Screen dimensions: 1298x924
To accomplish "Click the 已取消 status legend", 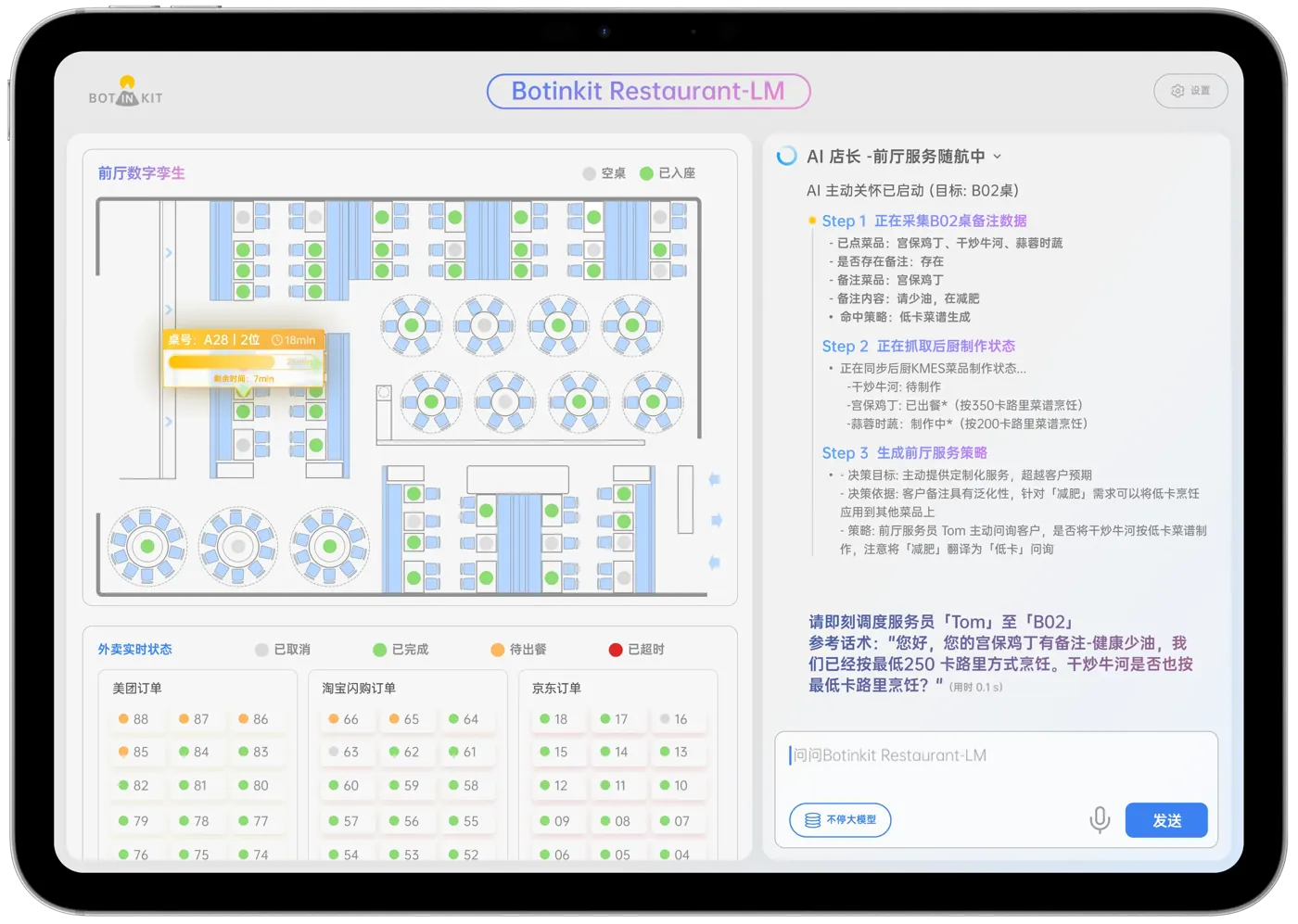I will [x=283, y=650].
